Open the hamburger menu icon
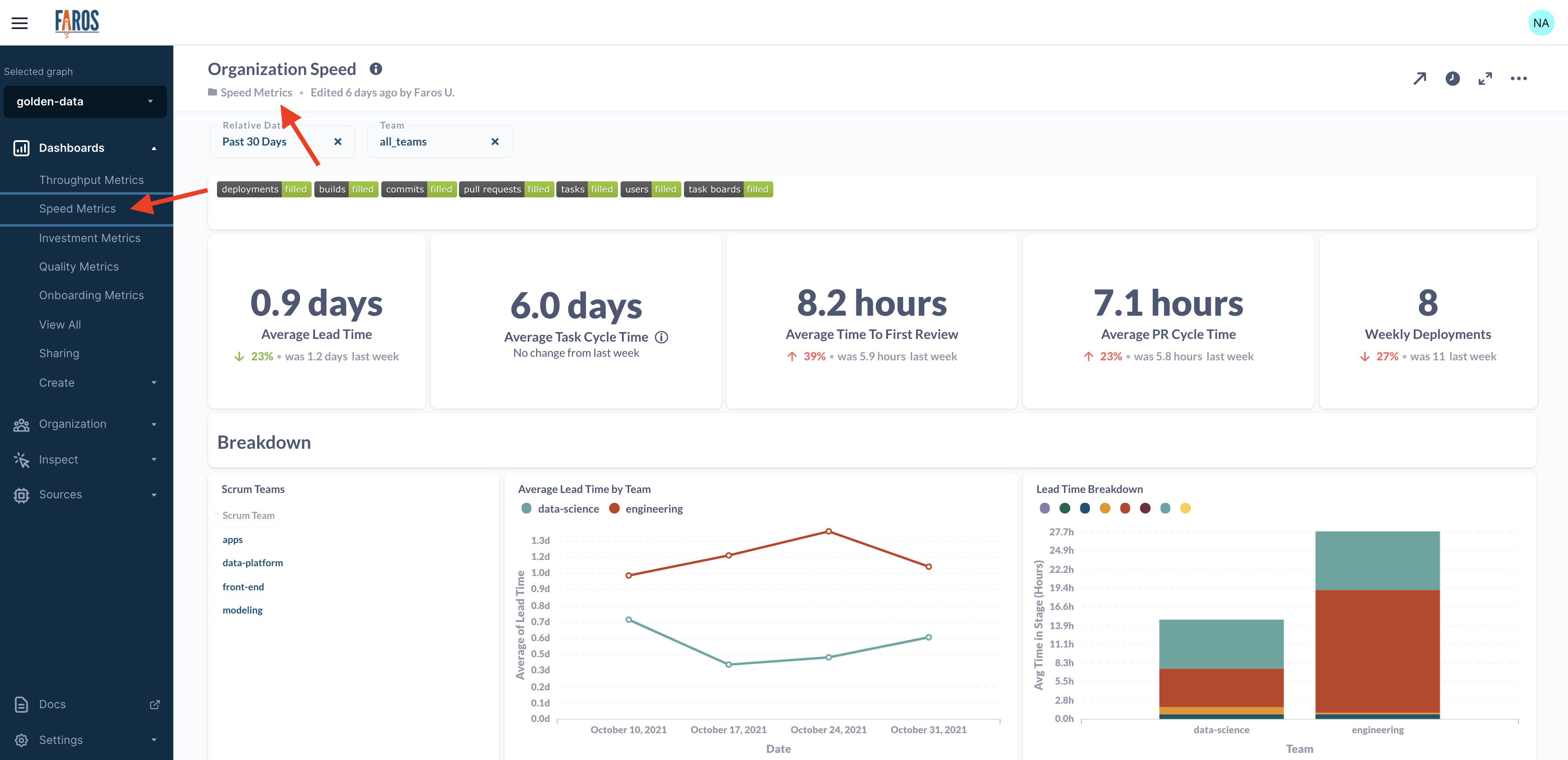 pos(20,23)
